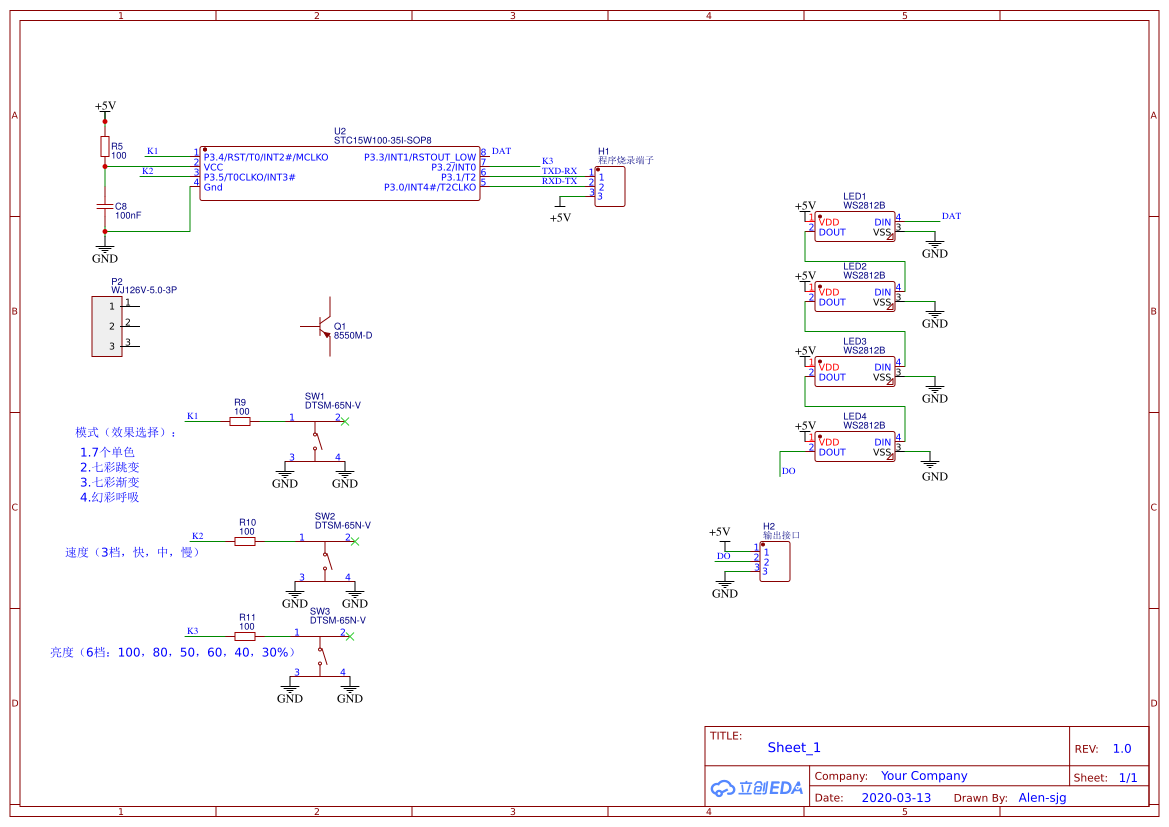Select the "Your Company" field

(x=924, y=776)
